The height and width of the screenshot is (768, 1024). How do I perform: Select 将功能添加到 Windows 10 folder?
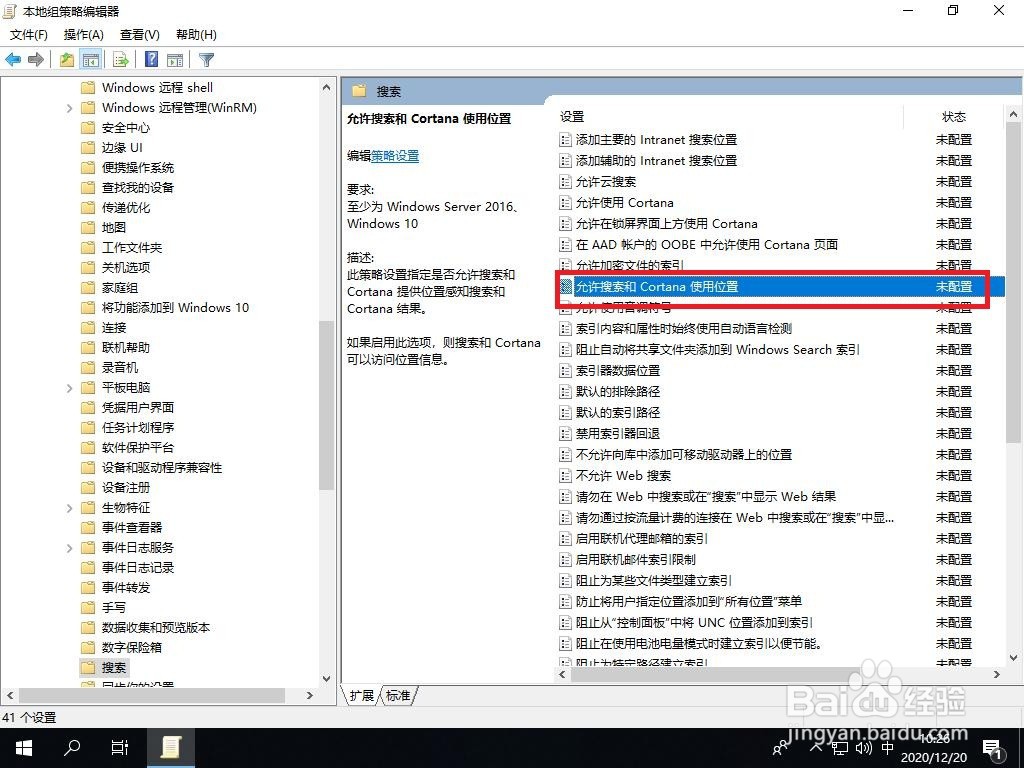click(165, 308)
